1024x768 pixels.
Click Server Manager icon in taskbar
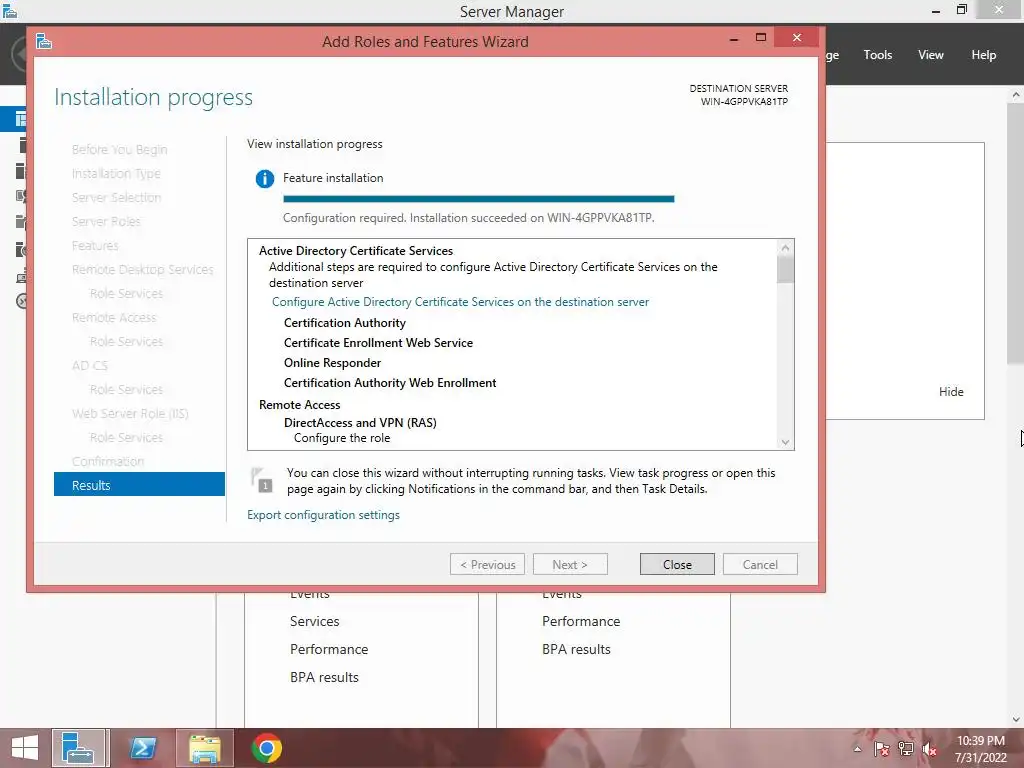tap(78, 748)
